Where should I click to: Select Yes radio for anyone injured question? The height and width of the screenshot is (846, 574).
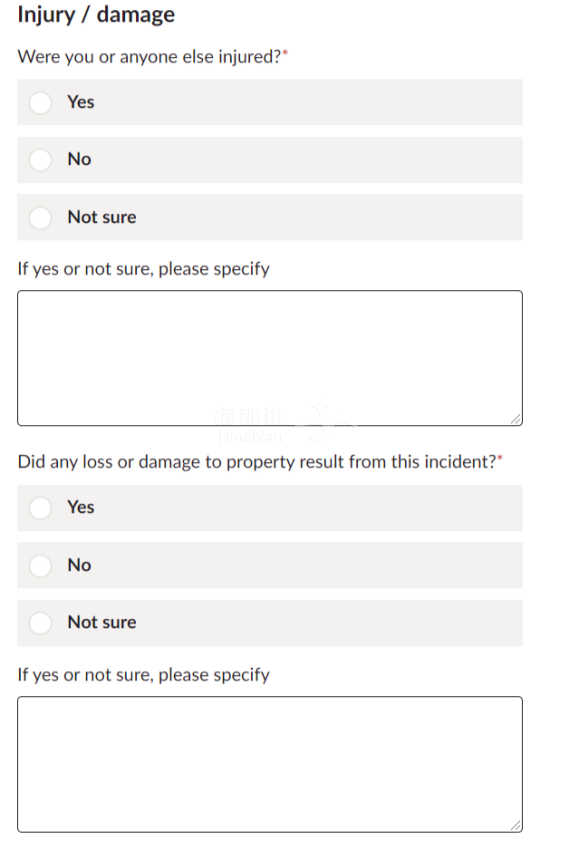pos(40,103)
